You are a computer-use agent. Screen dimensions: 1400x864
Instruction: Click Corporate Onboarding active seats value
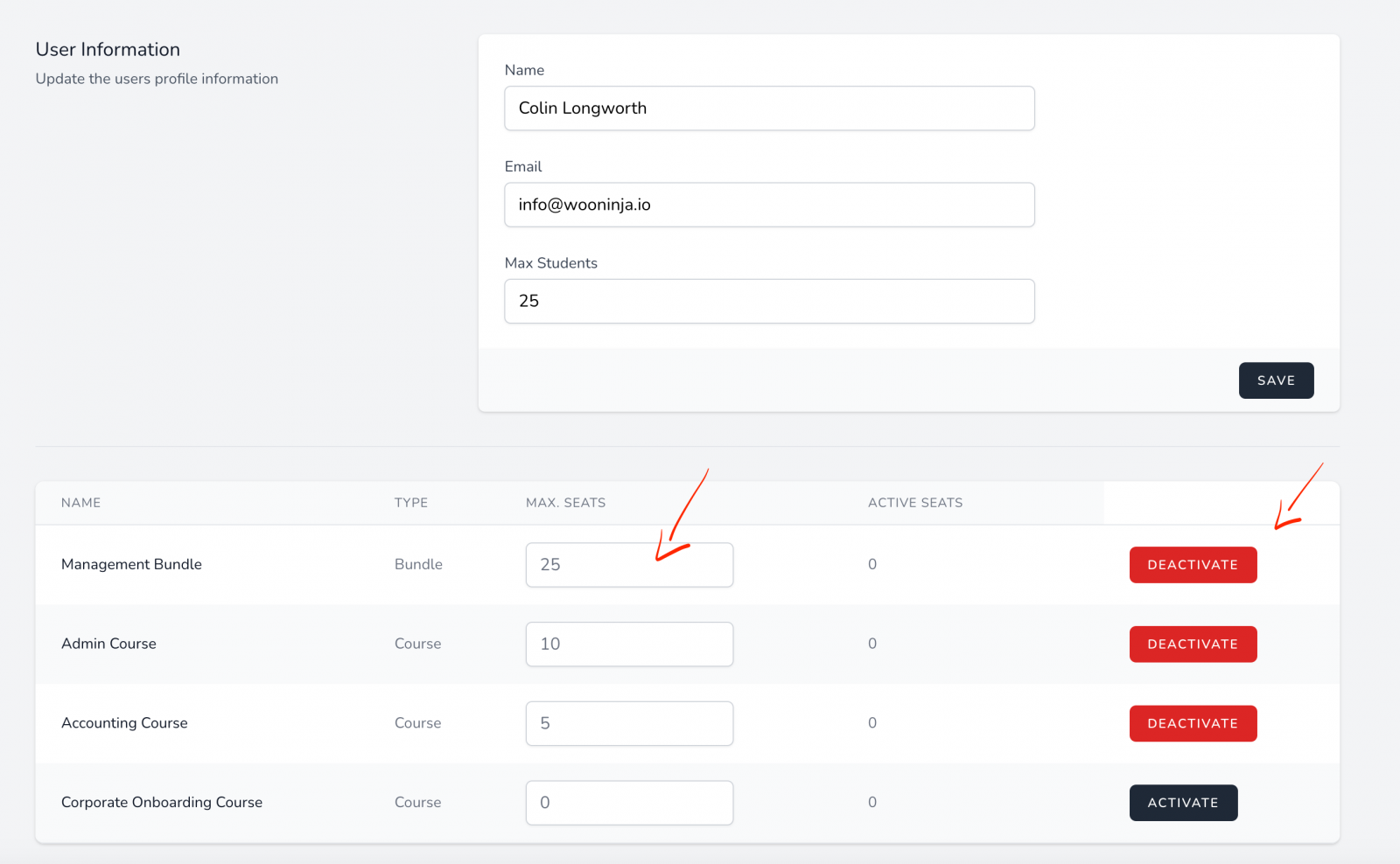pos(872,803)
